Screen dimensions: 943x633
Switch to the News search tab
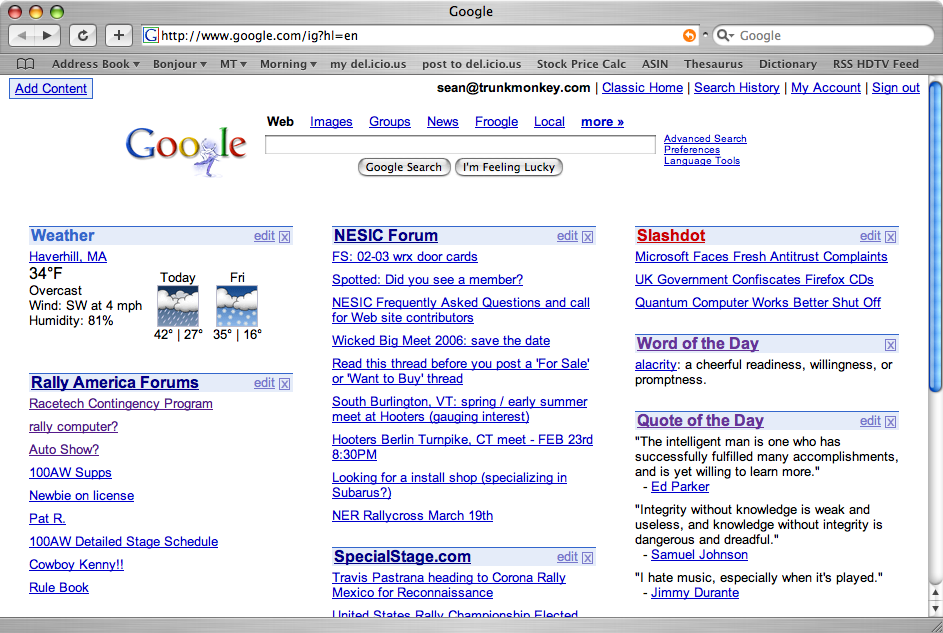[443, 121]
